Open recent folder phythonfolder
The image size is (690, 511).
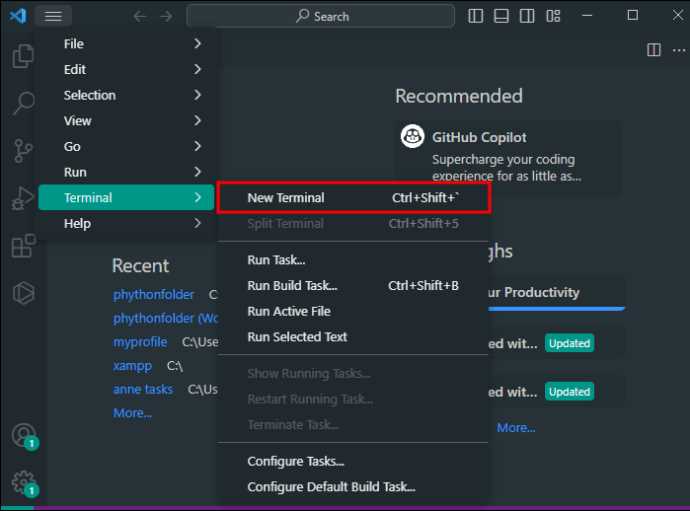point(153,294)
